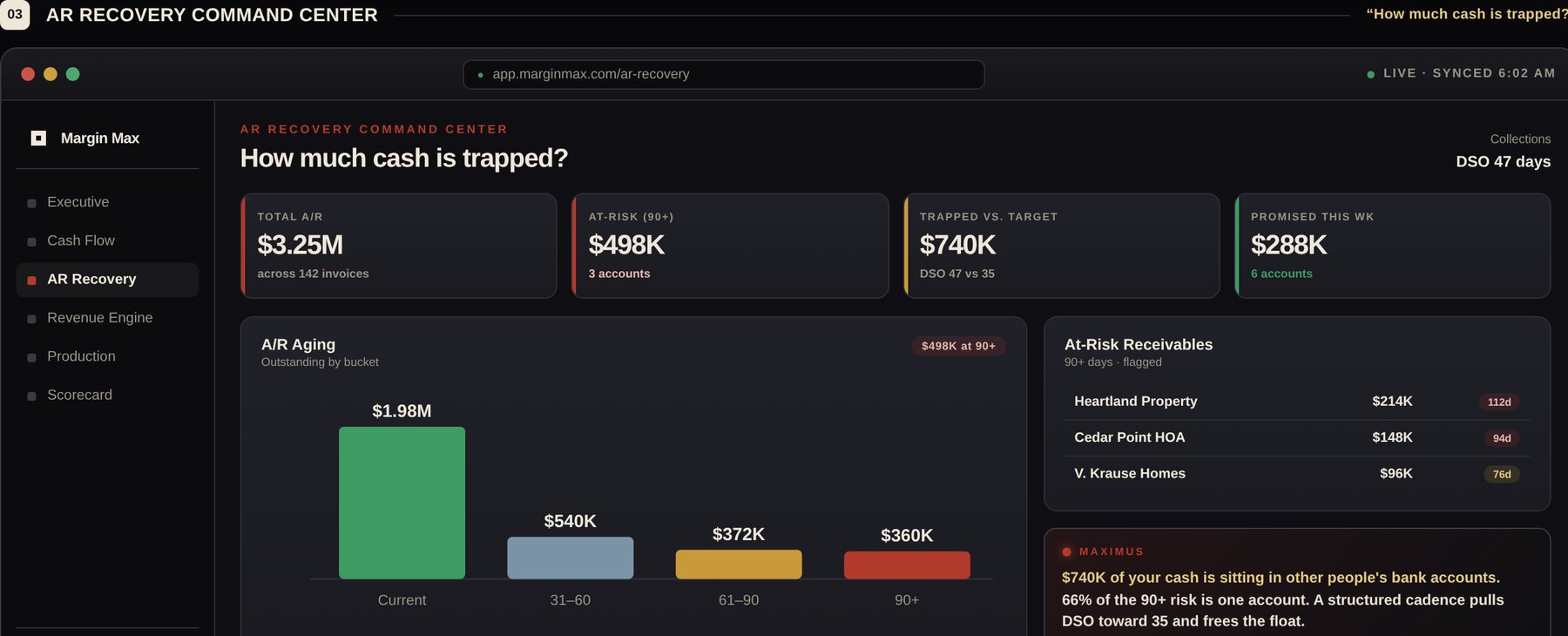Click the yellow minimize window button
This screenshot has height=636, width=1568.
(x=51, y=74)
